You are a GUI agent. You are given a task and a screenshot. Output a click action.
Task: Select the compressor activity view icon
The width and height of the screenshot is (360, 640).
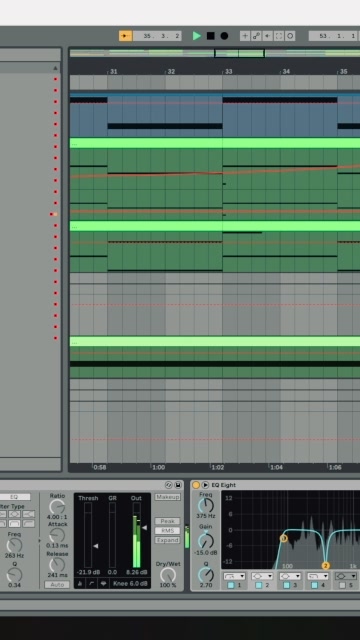(x=104, y=584)
